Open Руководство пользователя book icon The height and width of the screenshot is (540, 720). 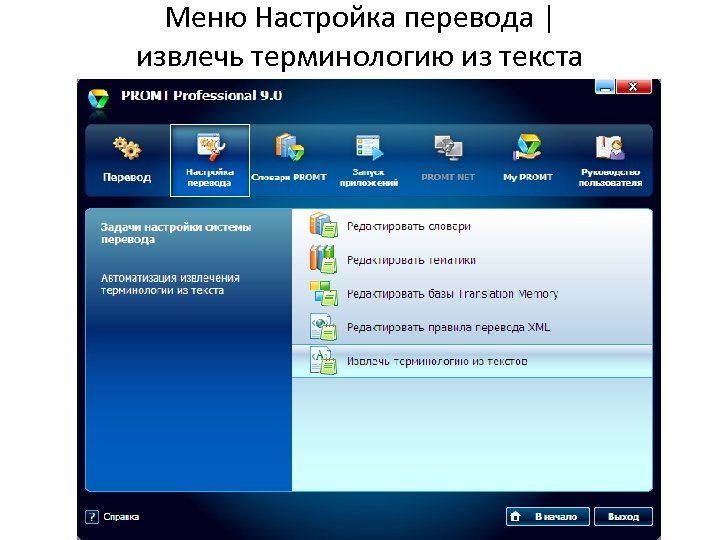610,147
